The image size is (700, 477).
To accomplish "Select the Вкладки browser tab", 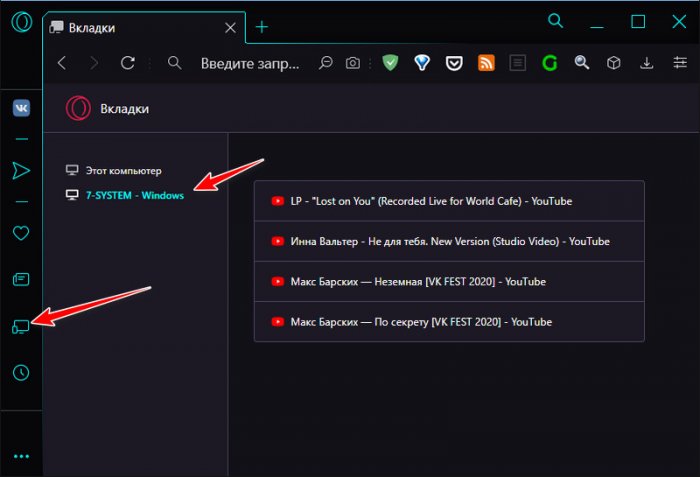I will (x=144, y=28).
